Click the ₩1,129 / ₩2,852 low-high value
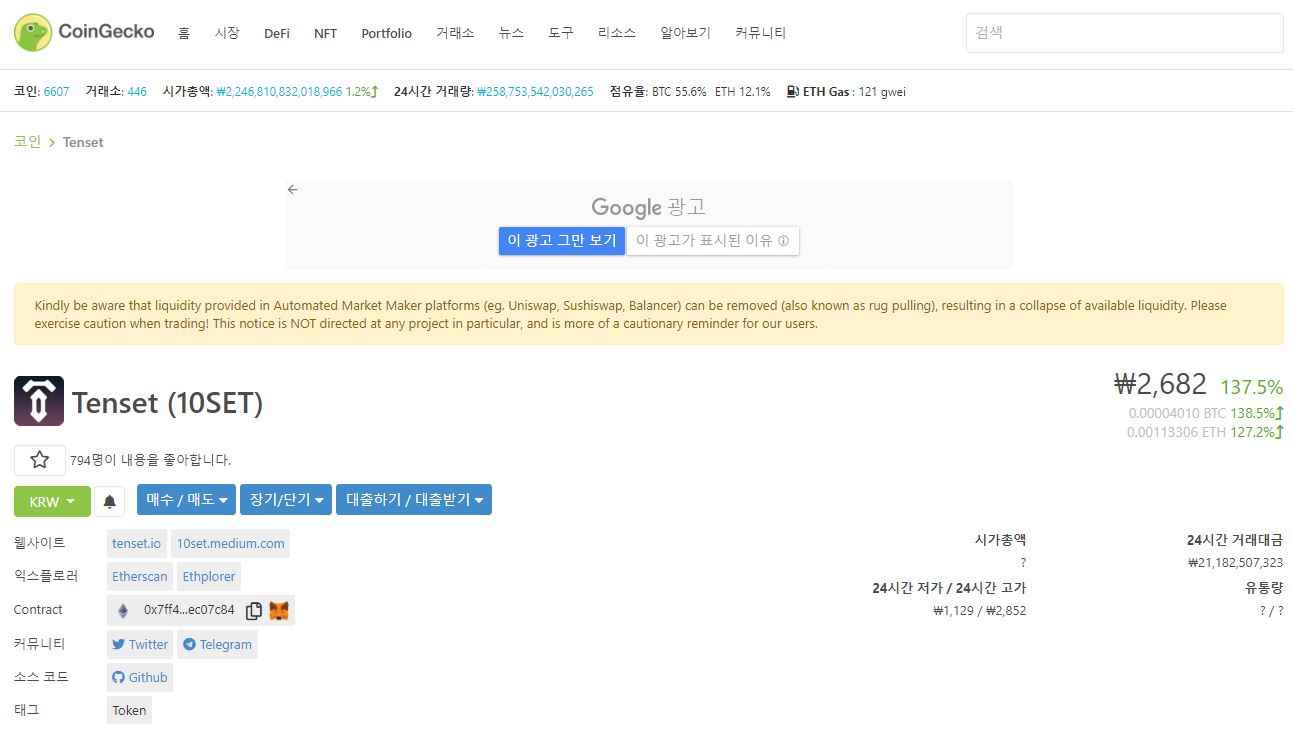 (x=979, y=611)
